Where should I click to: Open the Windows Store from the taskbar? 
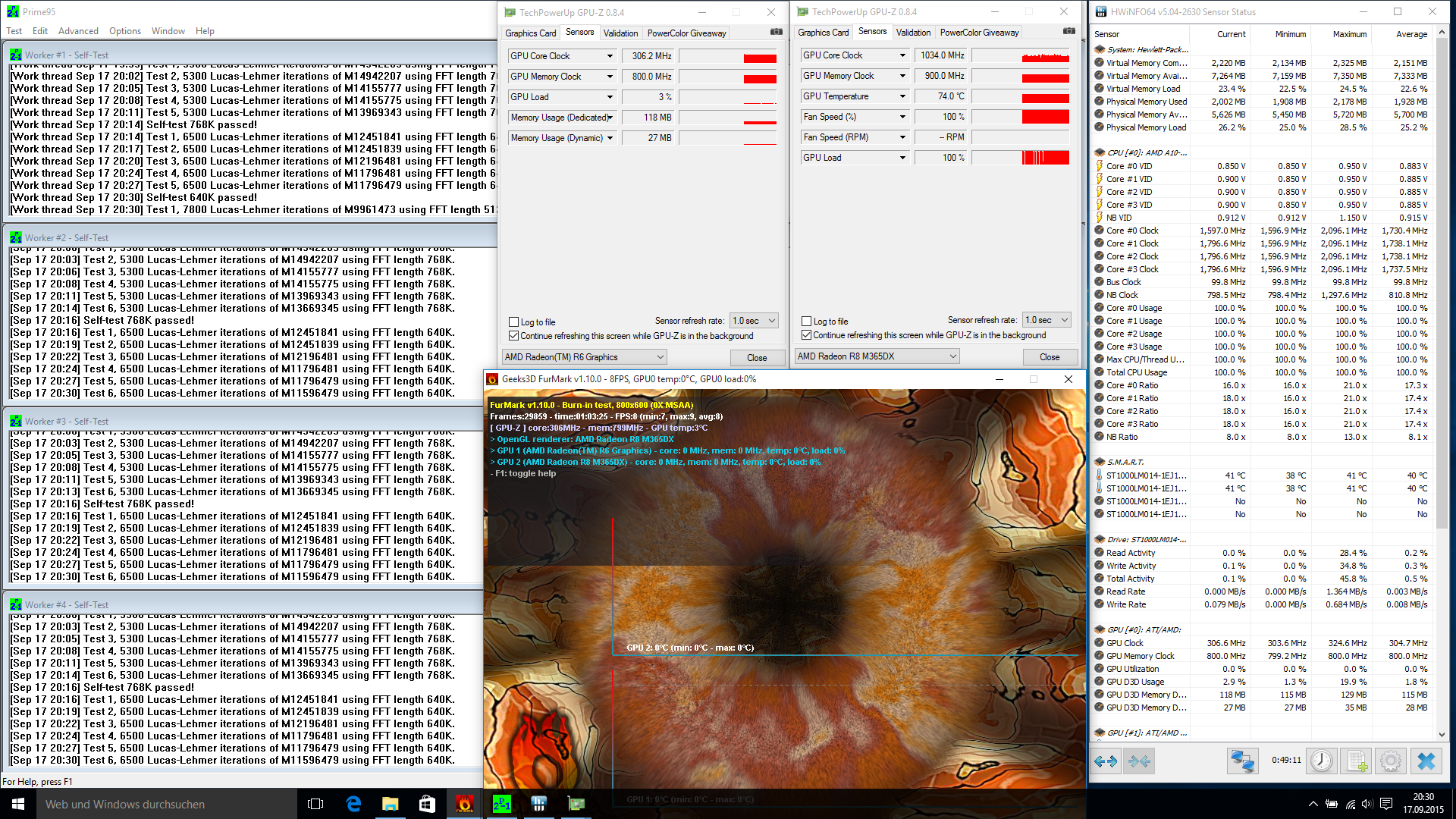click(x=428, y=804)
